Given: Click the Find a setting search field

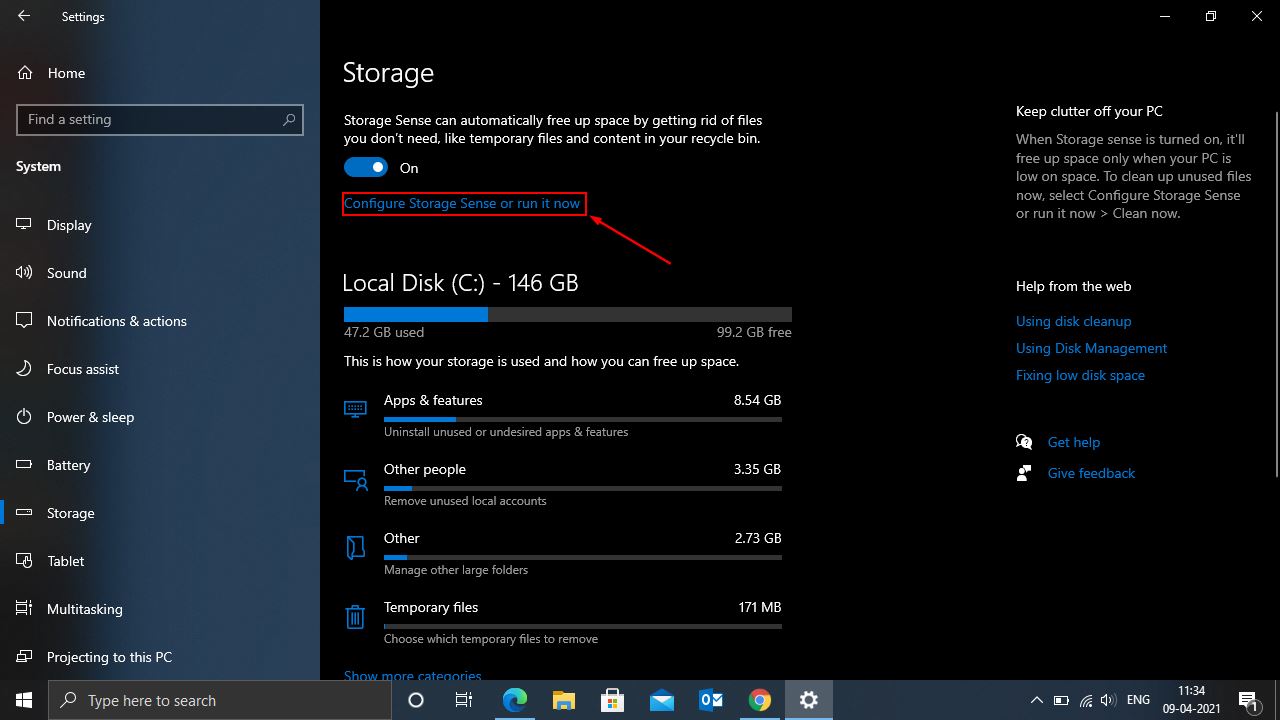Looking at the screenshot, I should [x=160, y=119].
